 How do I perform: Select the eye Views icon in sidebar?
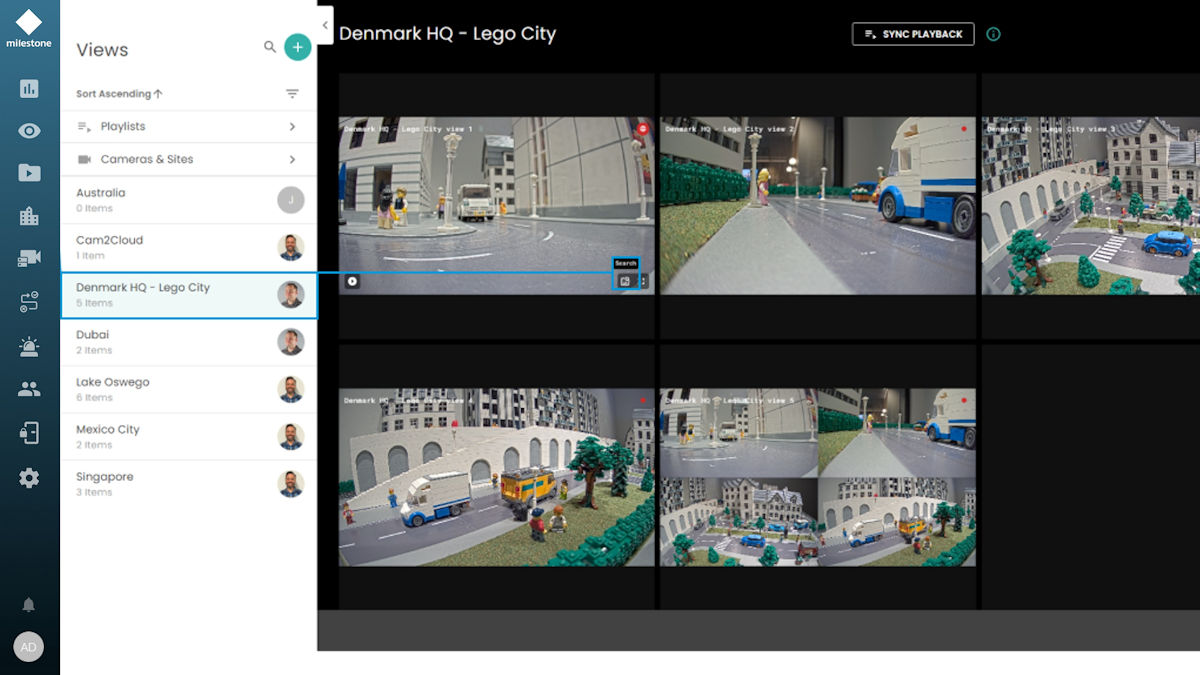[x=29, y=131]
